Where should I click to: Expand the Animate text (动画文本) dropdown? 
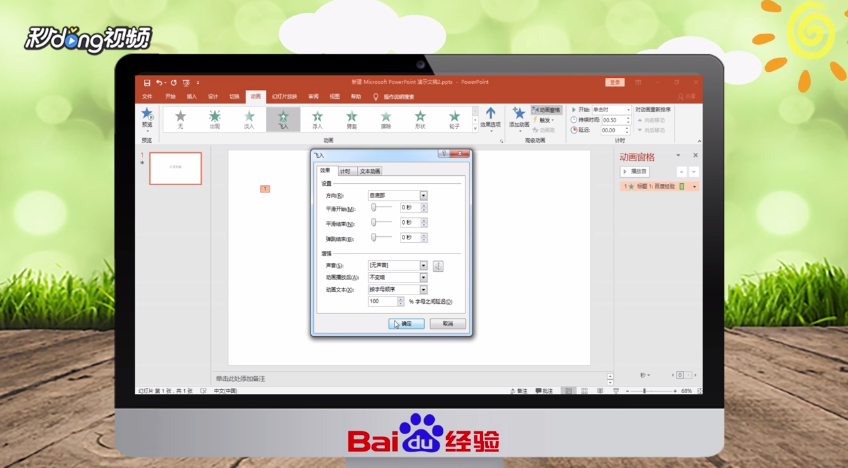point(423,289)
